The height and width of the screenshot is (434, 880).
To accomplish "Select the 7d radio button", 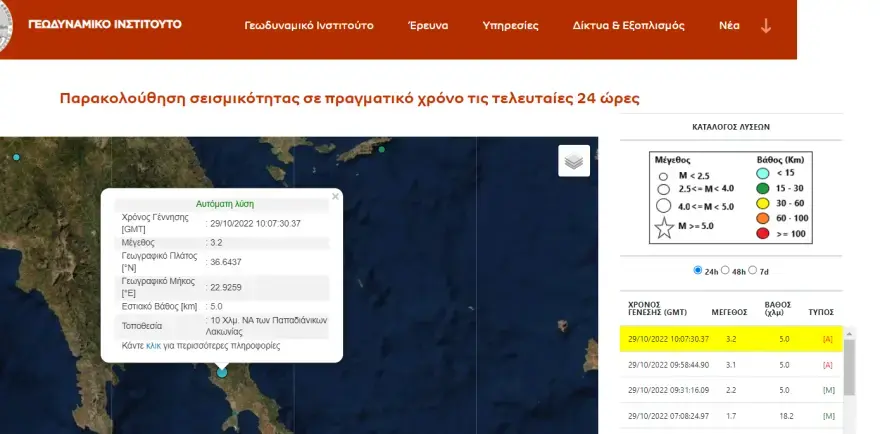I will (753, 270).
